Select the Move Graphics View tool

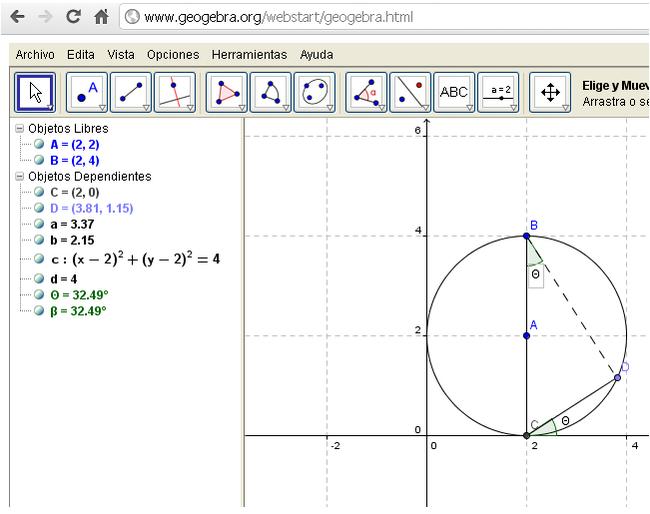coord(550,93)
